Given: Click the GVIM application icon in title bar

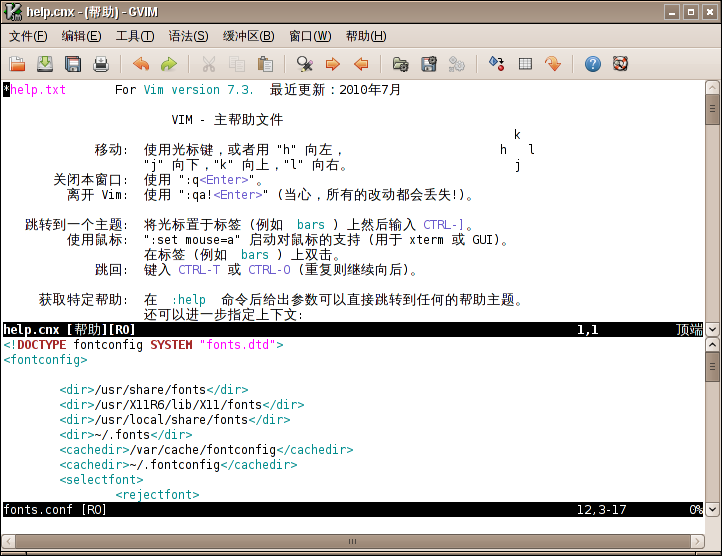Looking at the screenshot, I should pyautogui.click(x=12, y=12).
